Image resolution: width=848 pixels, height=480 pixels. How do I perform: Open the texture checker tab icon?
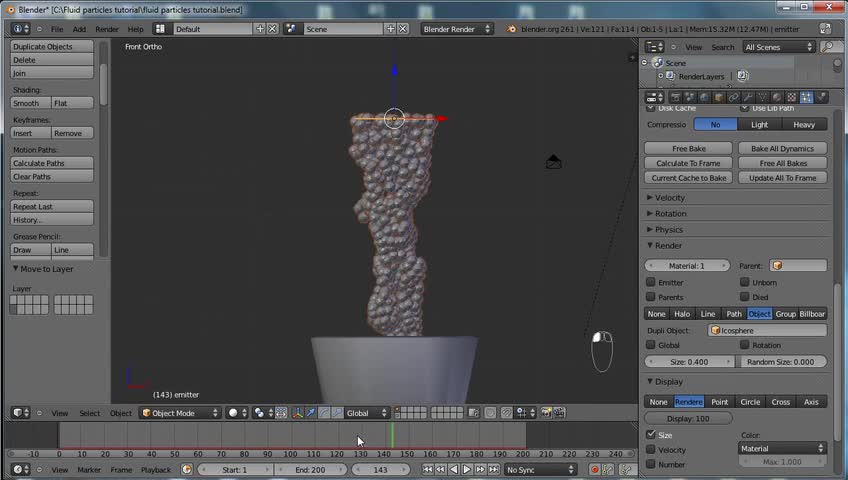pos(792,97)
